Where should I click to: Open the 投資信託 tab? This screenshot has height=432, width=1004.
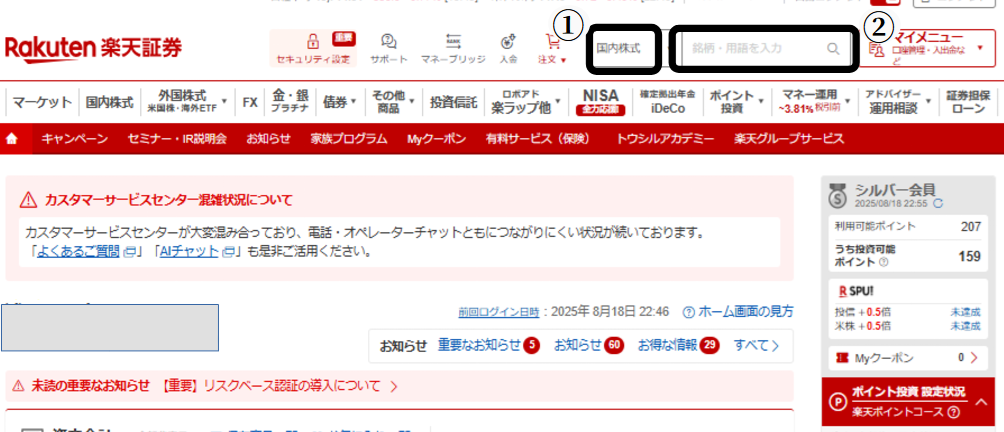click(x=453, y=102)
